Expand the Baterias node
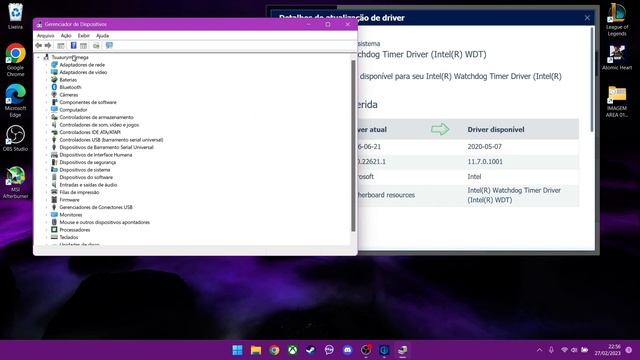Viewport: 640px width, 360px height. (x=46, y=80)
